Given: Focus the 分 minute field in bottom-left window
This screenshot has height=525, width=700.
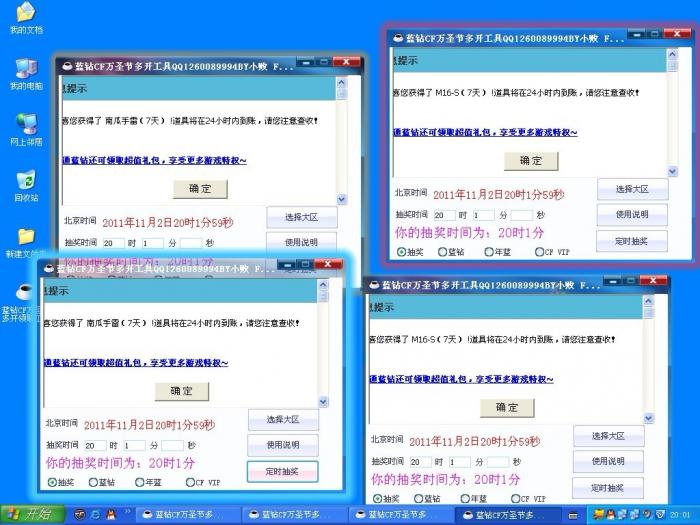Looking at the screenshot, I should 134,446.
